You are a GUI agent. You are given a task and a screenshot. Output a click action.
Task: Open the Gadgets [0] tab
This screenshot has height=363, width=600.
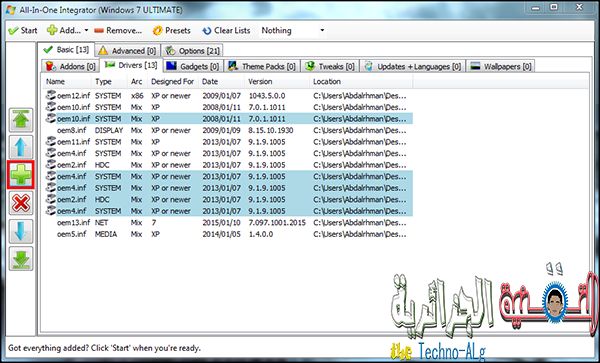tap(193, 67)
